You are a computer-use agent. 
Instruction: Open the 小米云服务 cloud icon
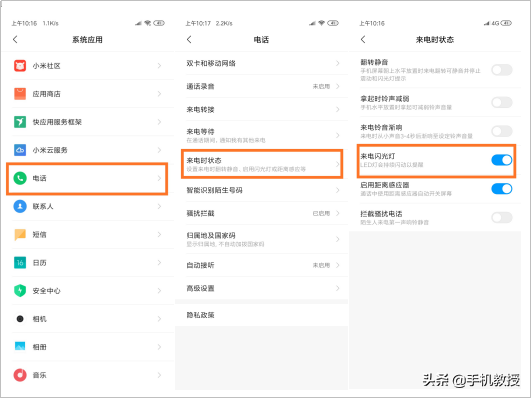click(x=20, y=150)
